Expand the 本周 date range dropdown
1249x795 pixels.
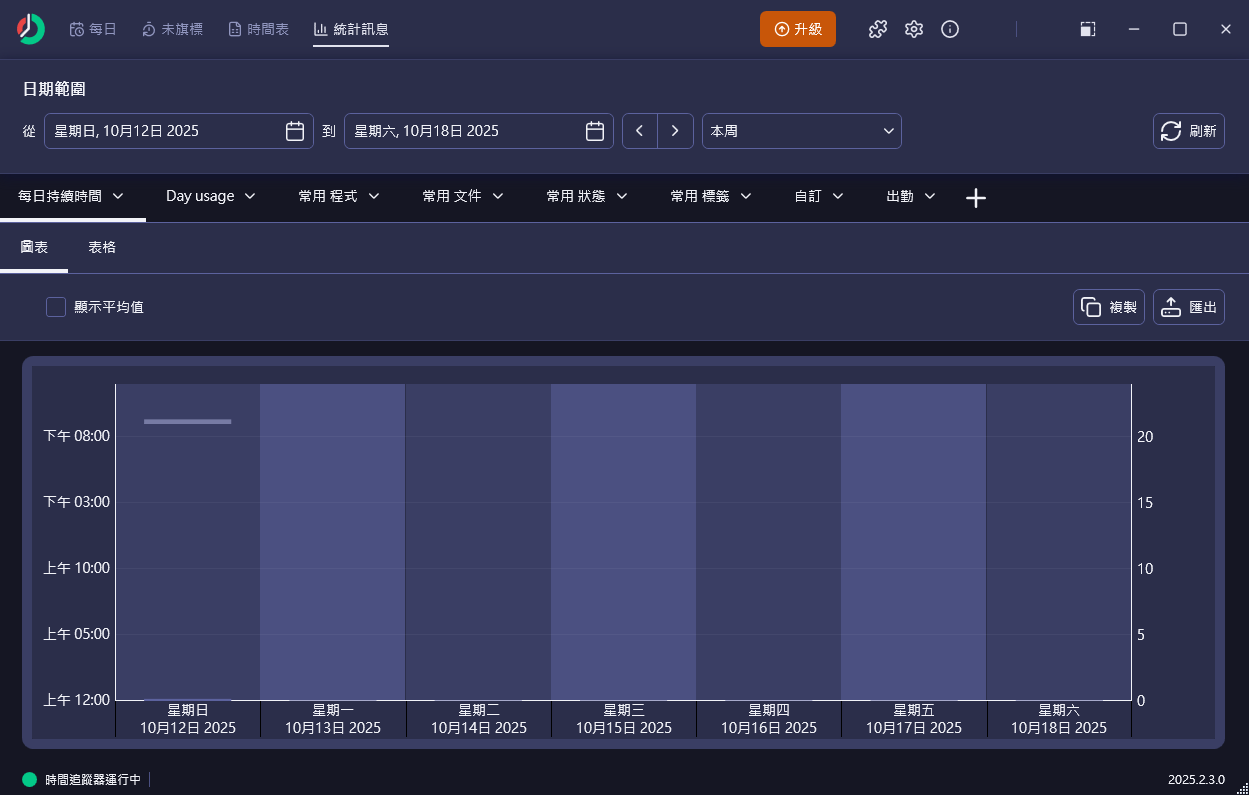coord(801,131)
